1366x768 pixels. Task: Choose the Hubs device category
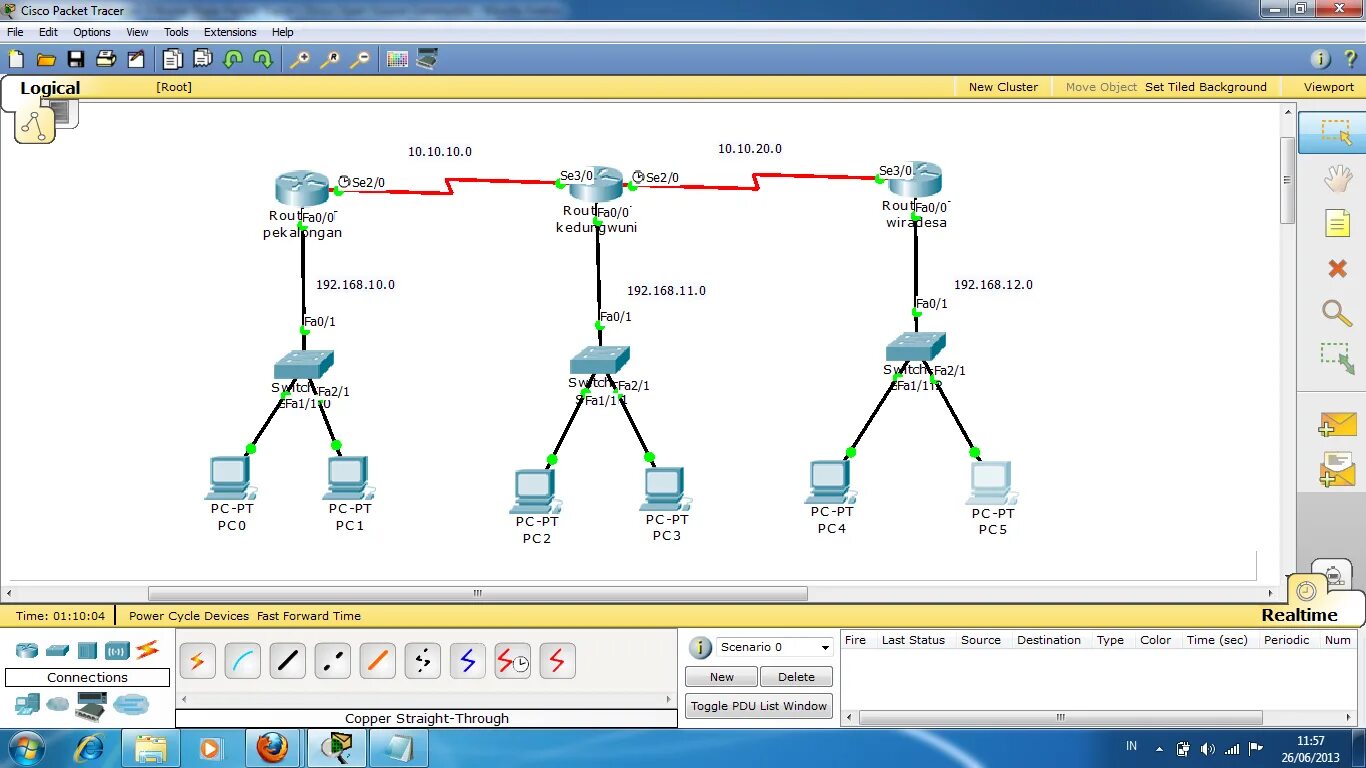coord(87,650)
